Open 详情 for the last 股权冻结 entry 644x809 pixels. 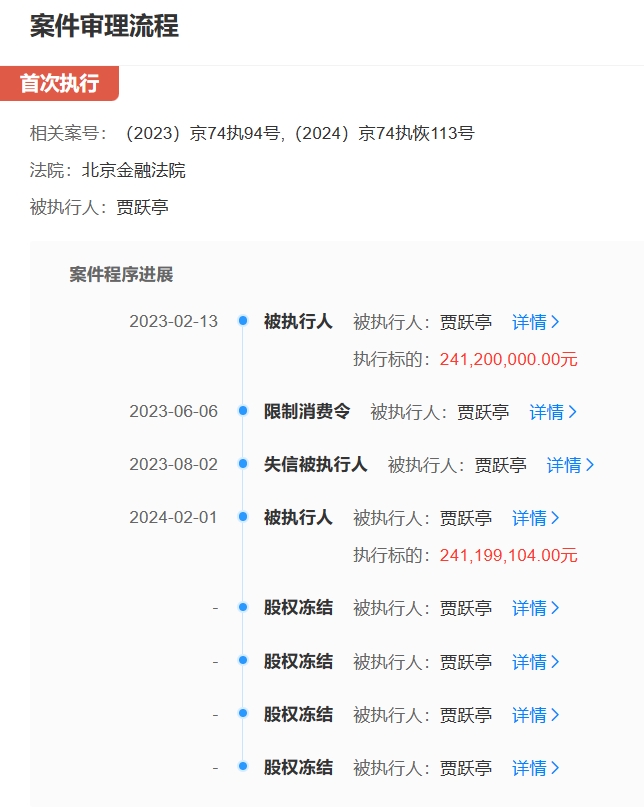click(536, 768)
